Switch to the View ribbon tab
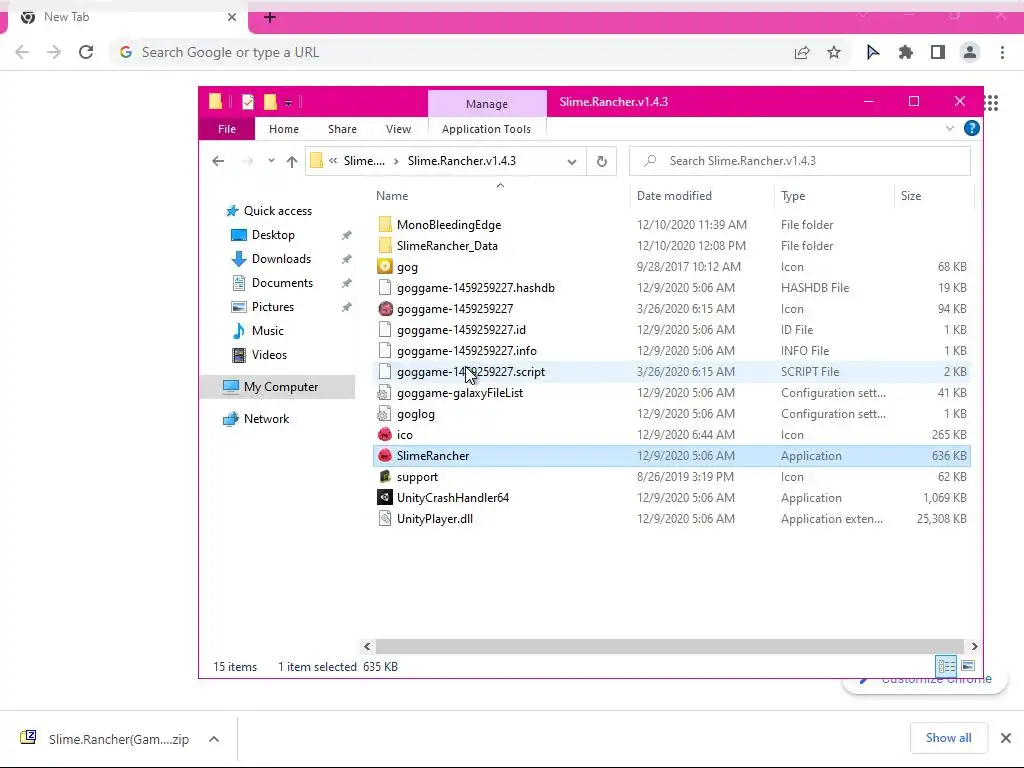Image resolution: width=1024 pixels, height=768 pixels. coord(398,129)
